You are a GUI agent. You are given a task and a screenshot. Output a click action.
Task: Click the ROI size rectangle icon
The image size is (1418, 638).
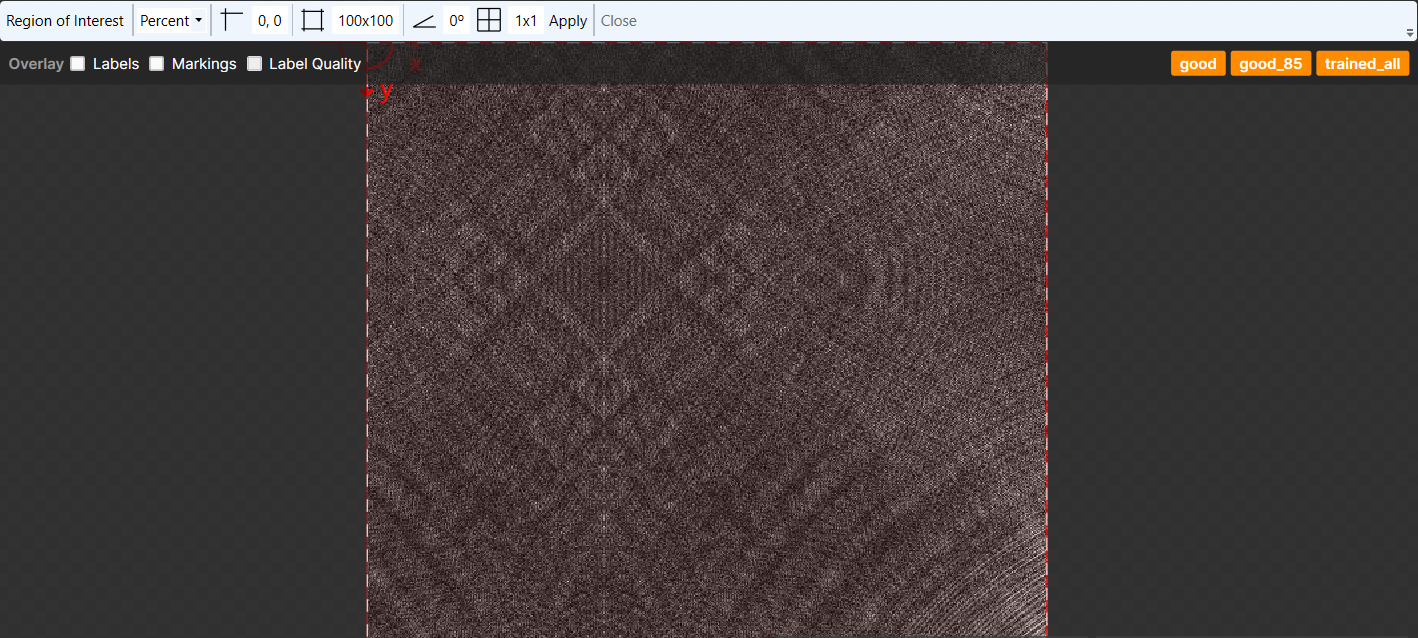tap(313, 20)
